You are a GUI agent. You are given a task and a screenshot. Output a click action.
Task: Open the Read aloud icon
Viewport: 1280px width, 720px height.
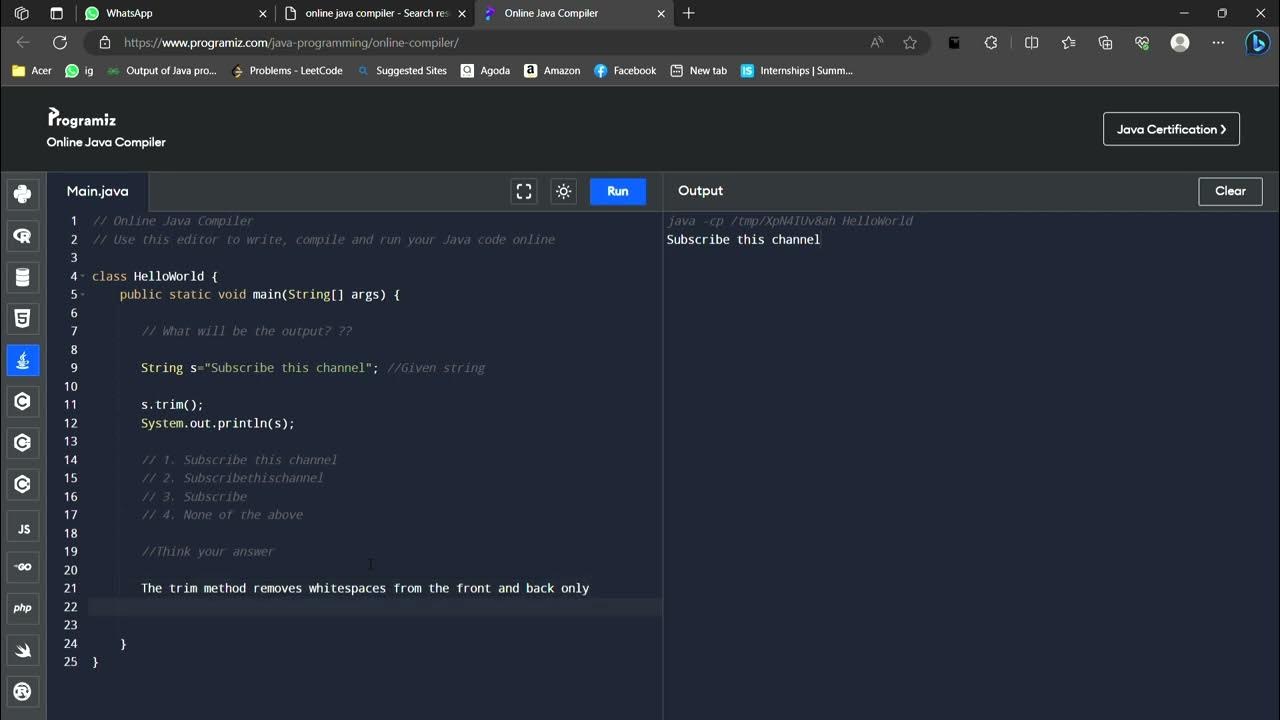[877, 43]
